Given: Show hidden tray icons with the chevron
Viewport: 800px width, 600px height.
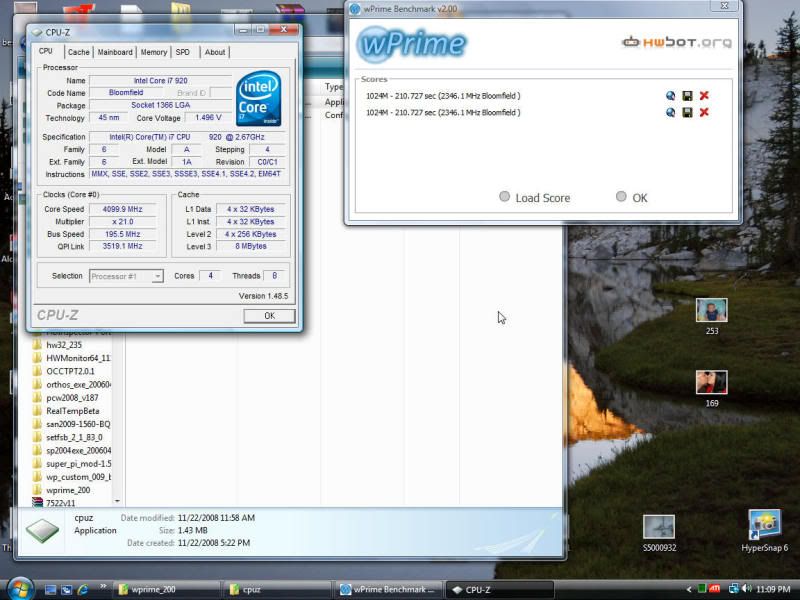Looking at the screenshot, I should coord(688,589).
